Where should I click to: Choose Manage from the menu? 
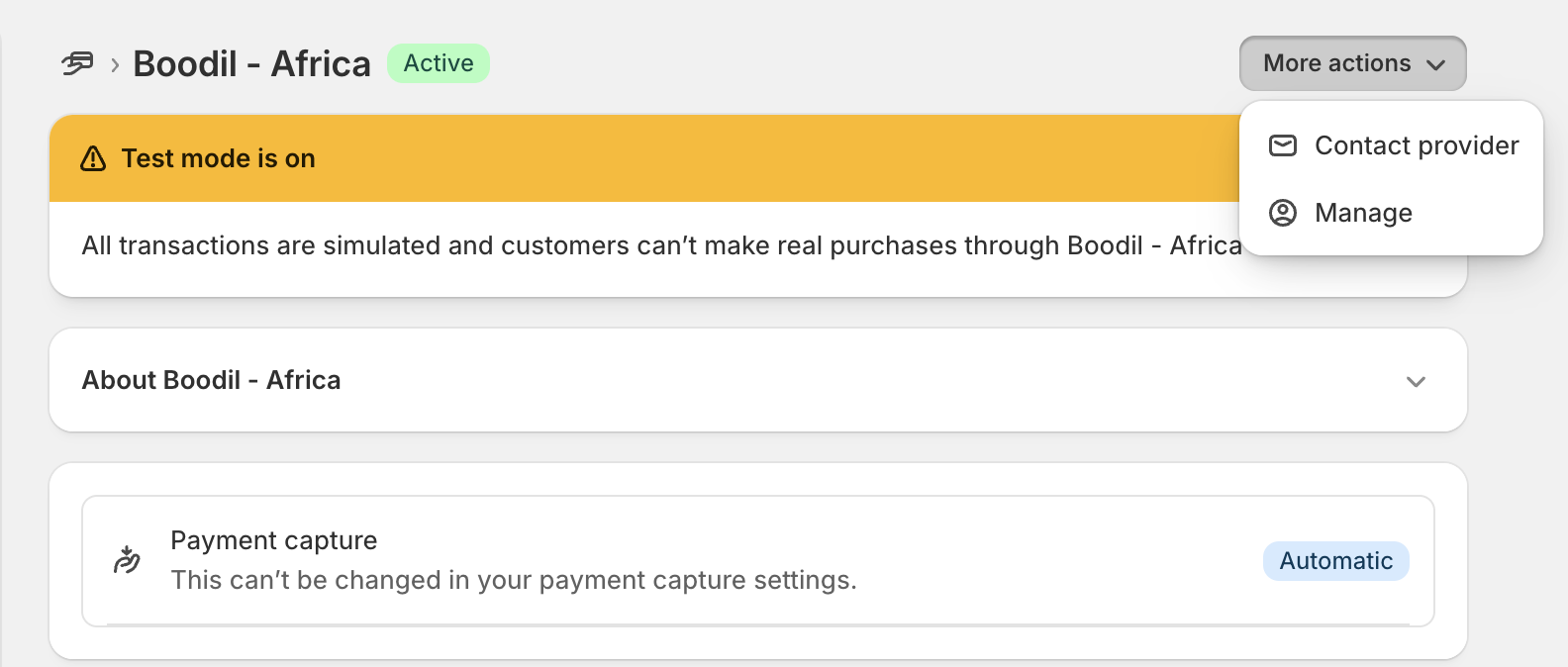pos(1391,213)
